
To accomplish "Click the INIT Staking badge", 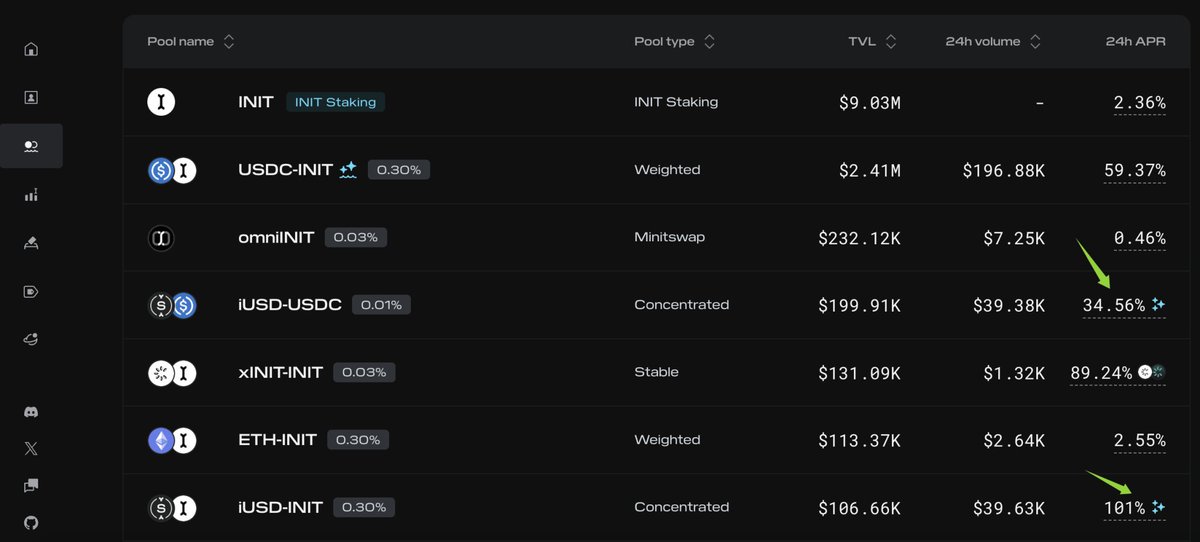I will [x=335, y=102].
